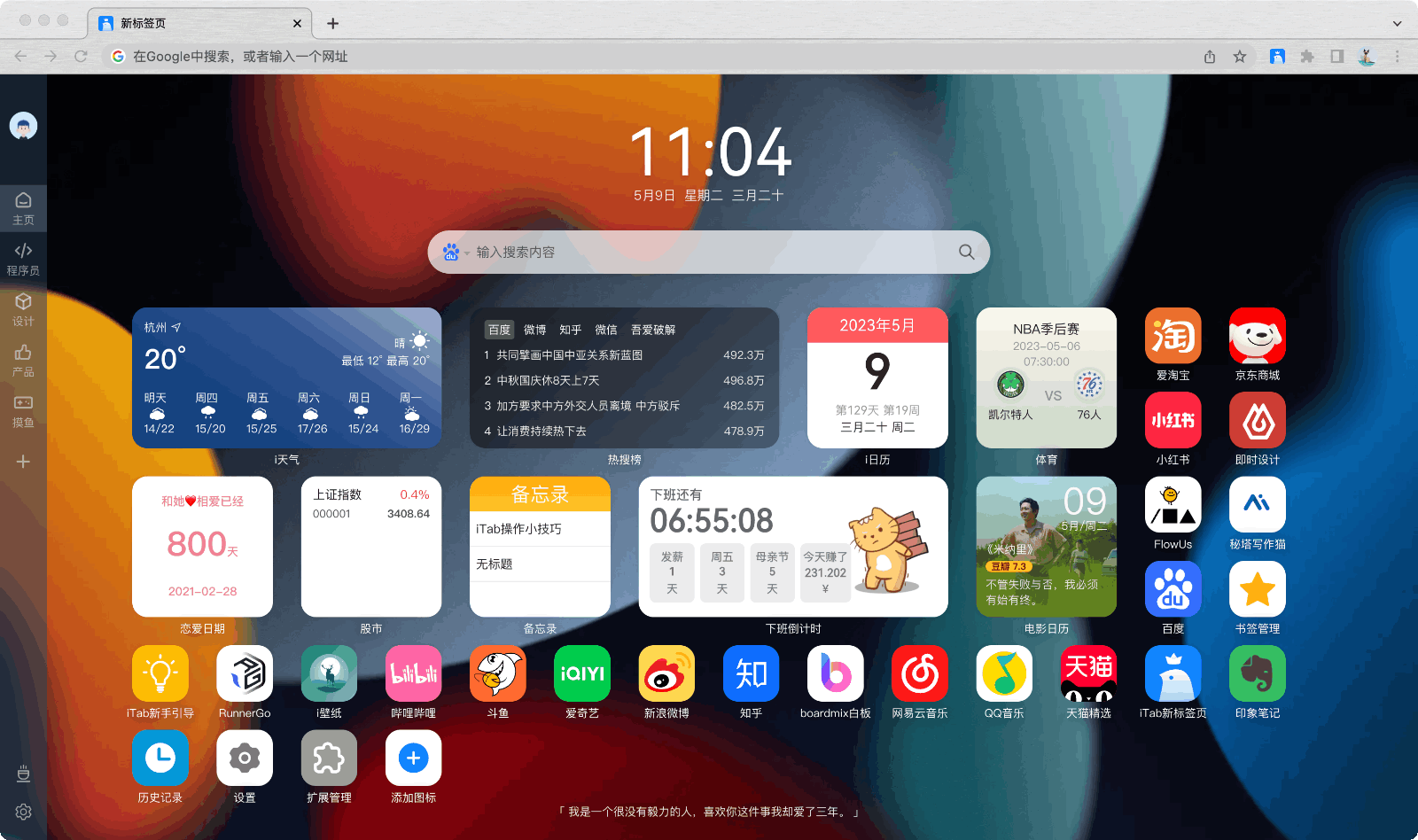This screenshot has height=840, width=1418.
Task: Open 书签管理 star icon
Action: tap(1257, 589)
